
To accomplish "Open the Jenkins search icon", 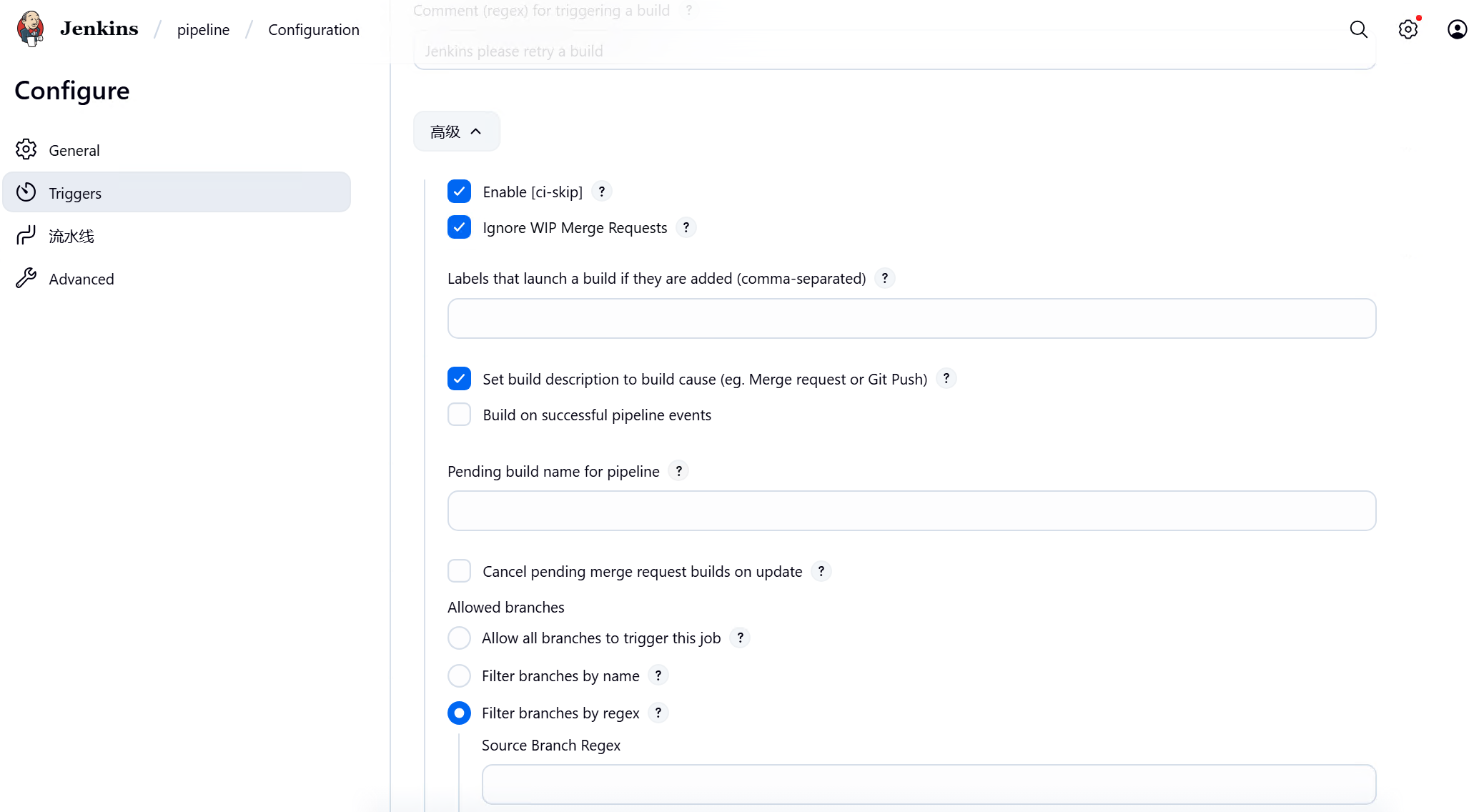I will pyautogui.click(x=1357, y=29).
